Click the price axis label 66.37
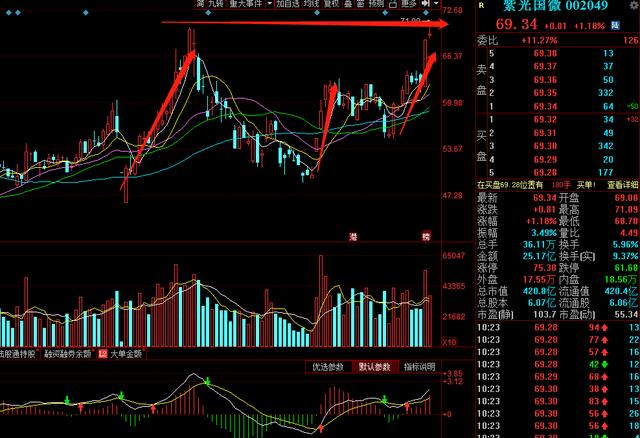 pyautogui.click(x=453, y=56)
